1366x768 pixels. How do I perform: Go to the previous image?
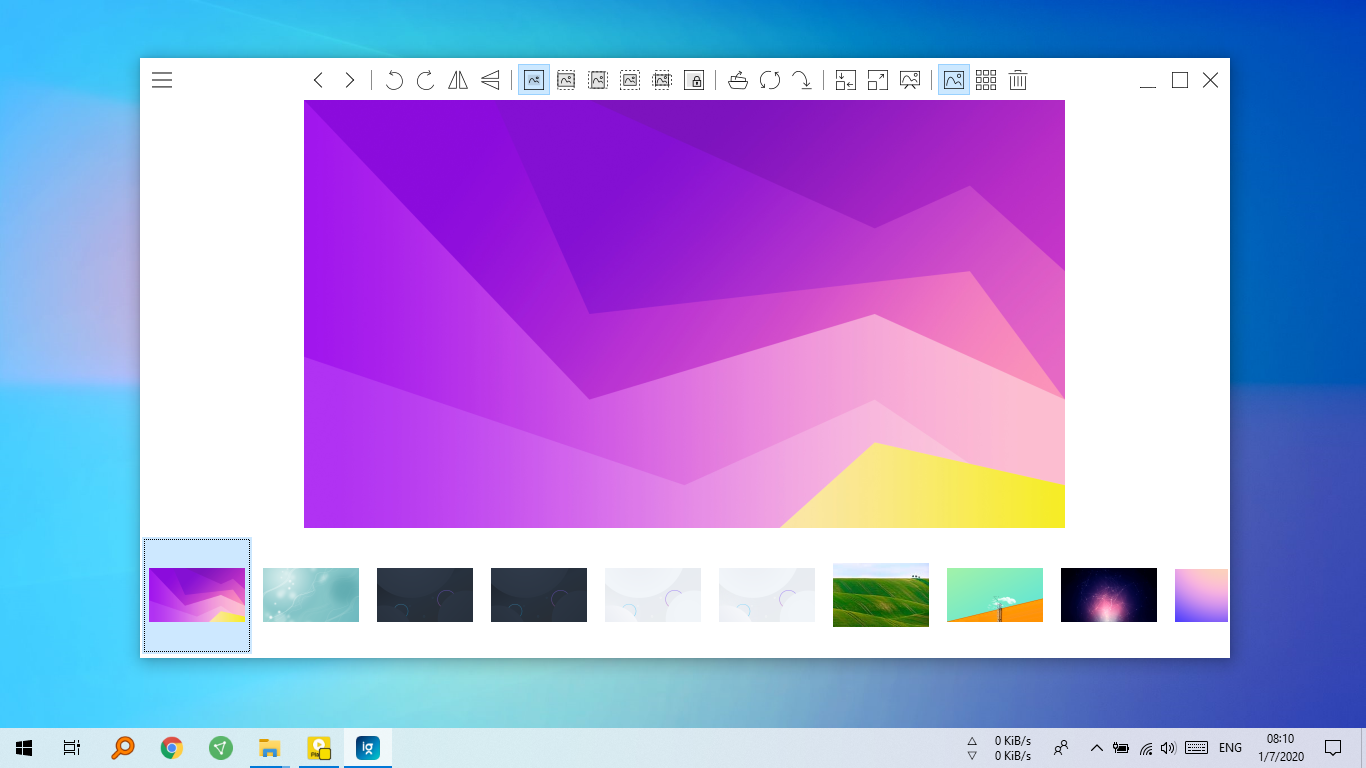(318, 80)
